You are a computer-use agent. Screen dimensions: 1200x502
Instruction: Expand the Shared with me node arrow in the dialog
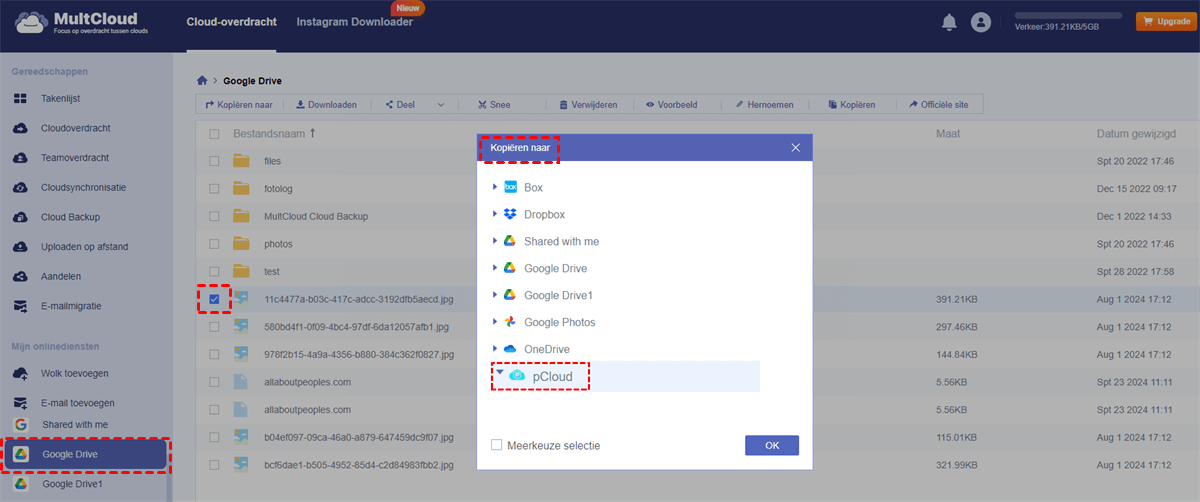(x=494, y=241)
